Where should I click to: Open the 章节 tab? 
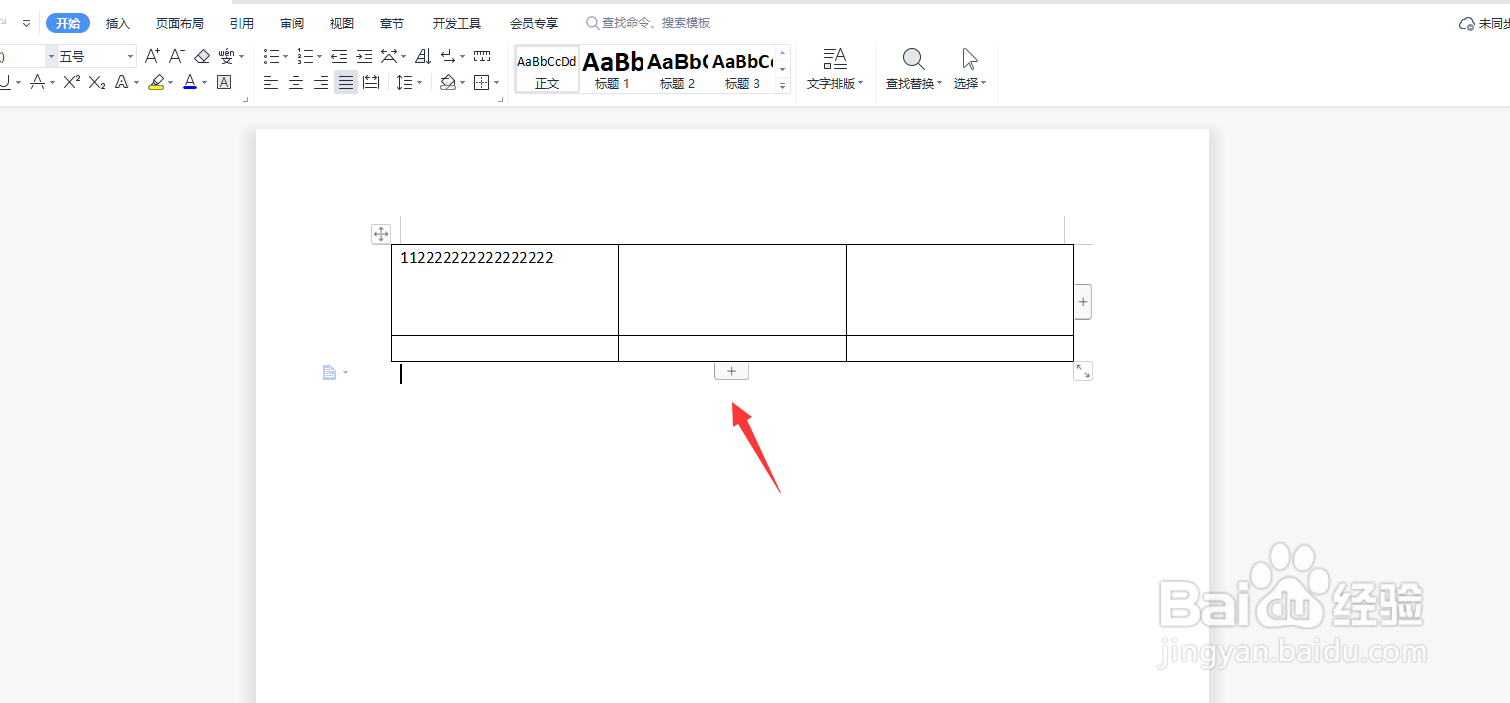tap(392, 23)
